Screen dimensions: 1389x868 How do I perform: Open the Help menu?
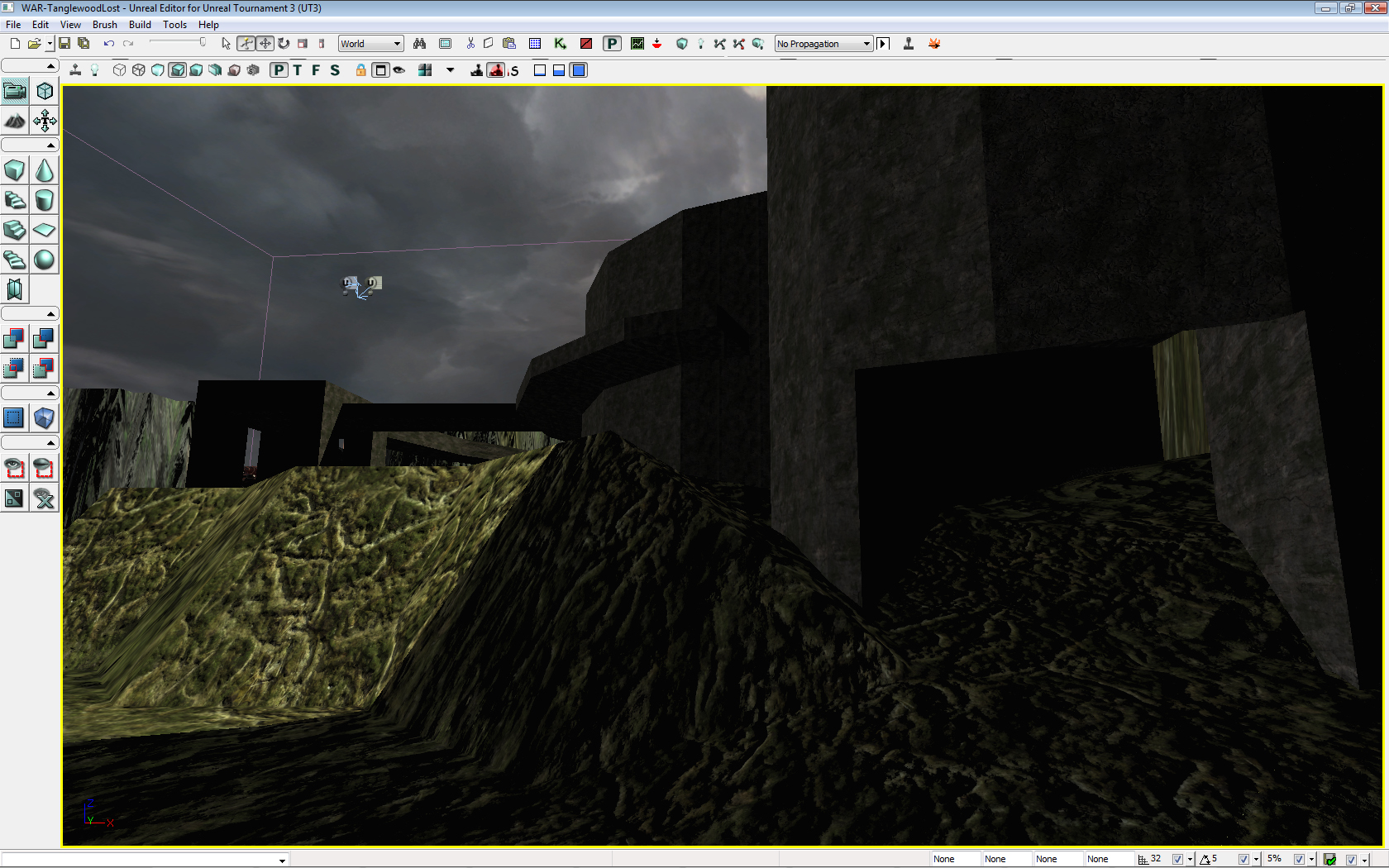click(208, 25)
